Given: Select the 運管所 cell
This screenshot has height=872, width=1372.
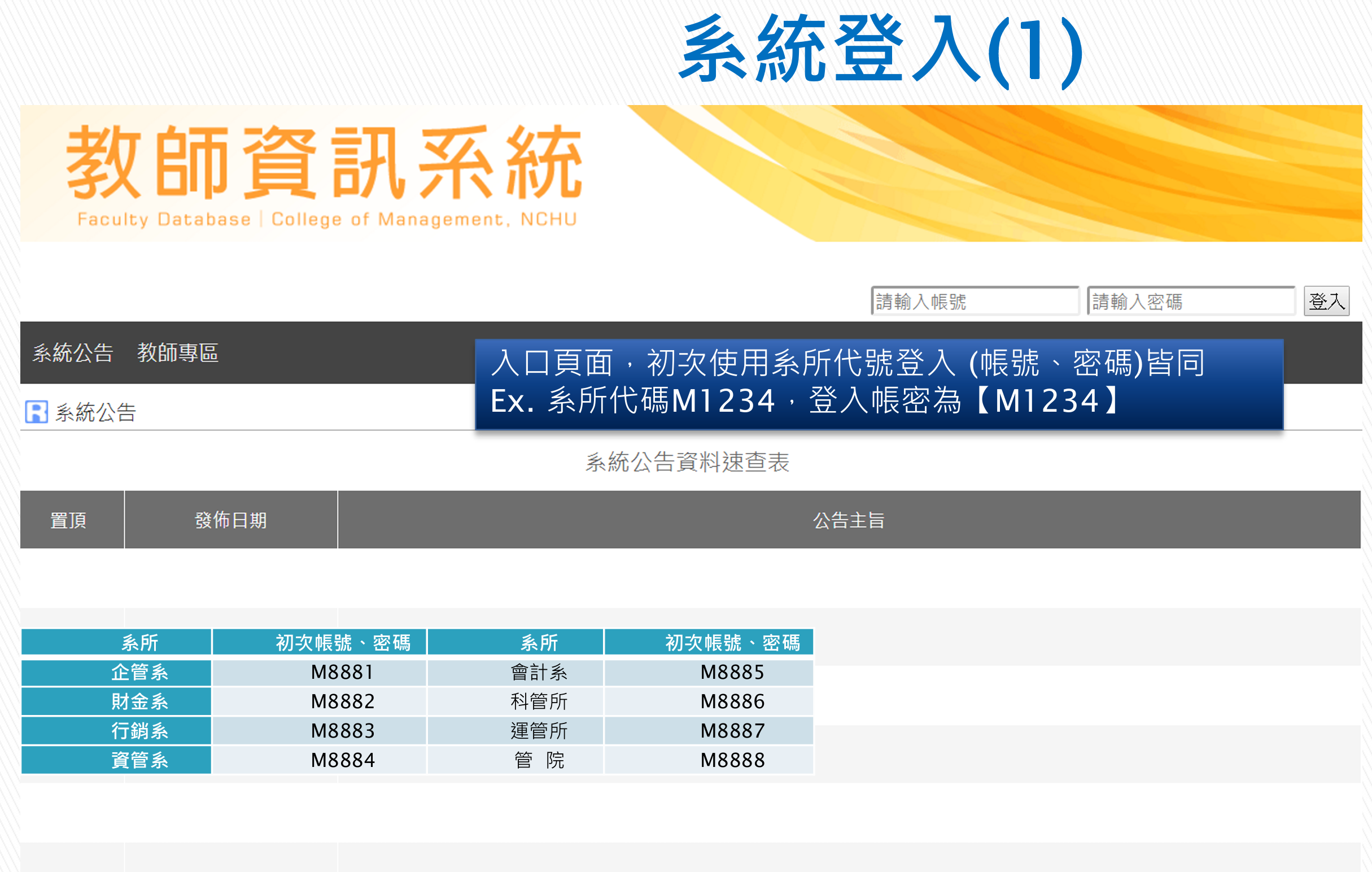Looking at the screenshot, I should [x=515, y=731].
